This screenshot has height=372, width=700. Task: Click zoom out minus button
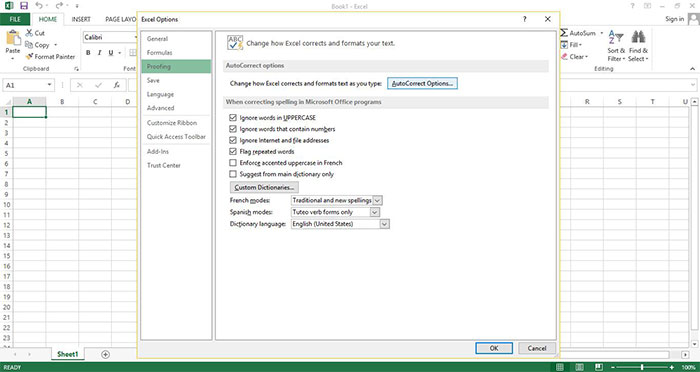[613, 367]
